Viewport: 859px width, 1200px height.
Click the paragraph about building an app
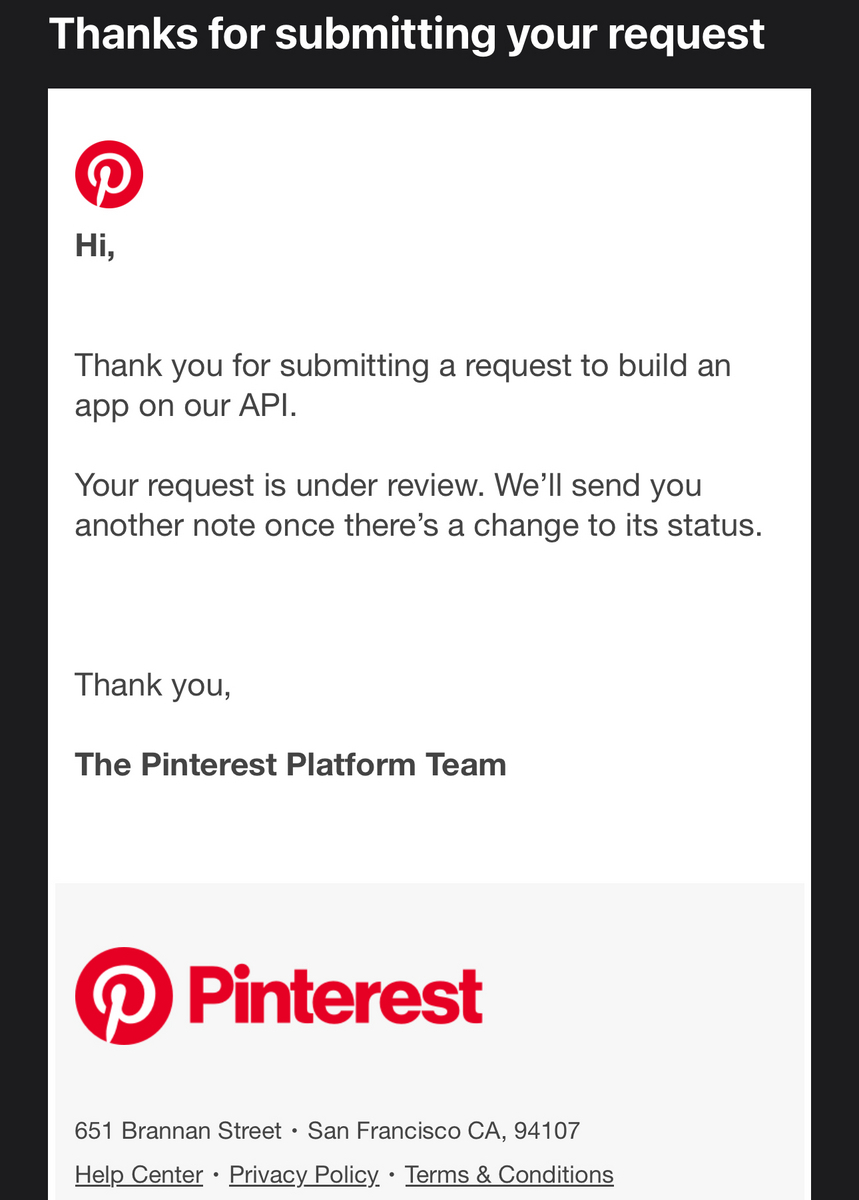point(403,385)
